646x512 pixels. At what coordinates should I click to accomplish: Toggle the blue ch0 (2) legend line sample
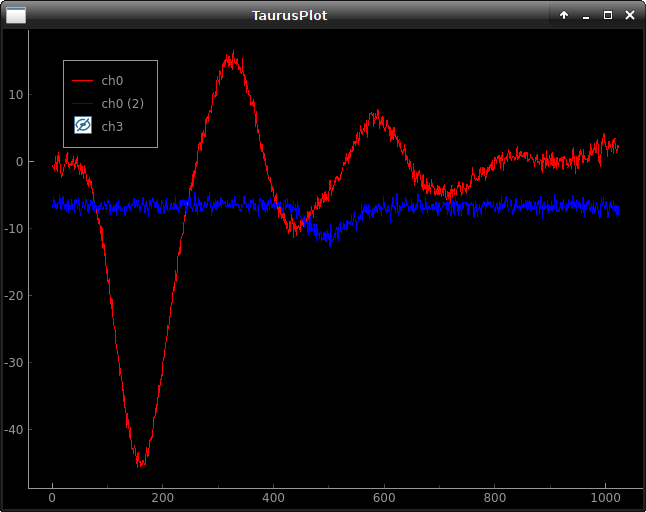click(x=83, y=103)
